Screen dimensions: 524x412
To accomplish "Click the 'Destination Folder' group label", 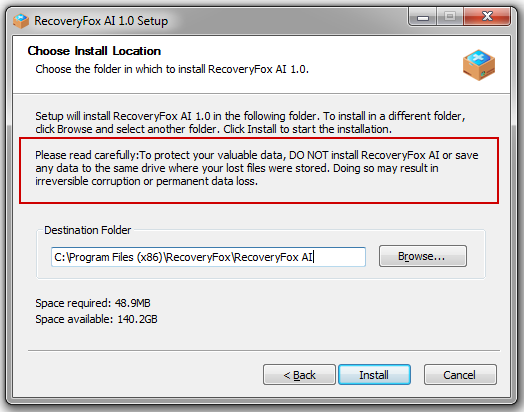I will [88, 230].
